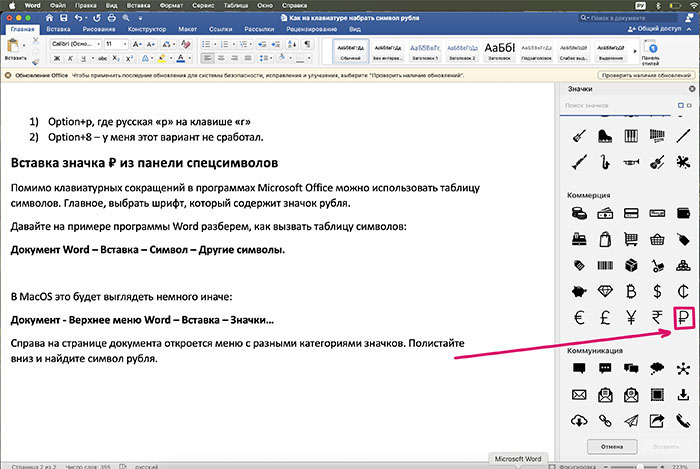Expand the styles gallery arrow
The image size is (700, 469).
(x=635, y=51)
